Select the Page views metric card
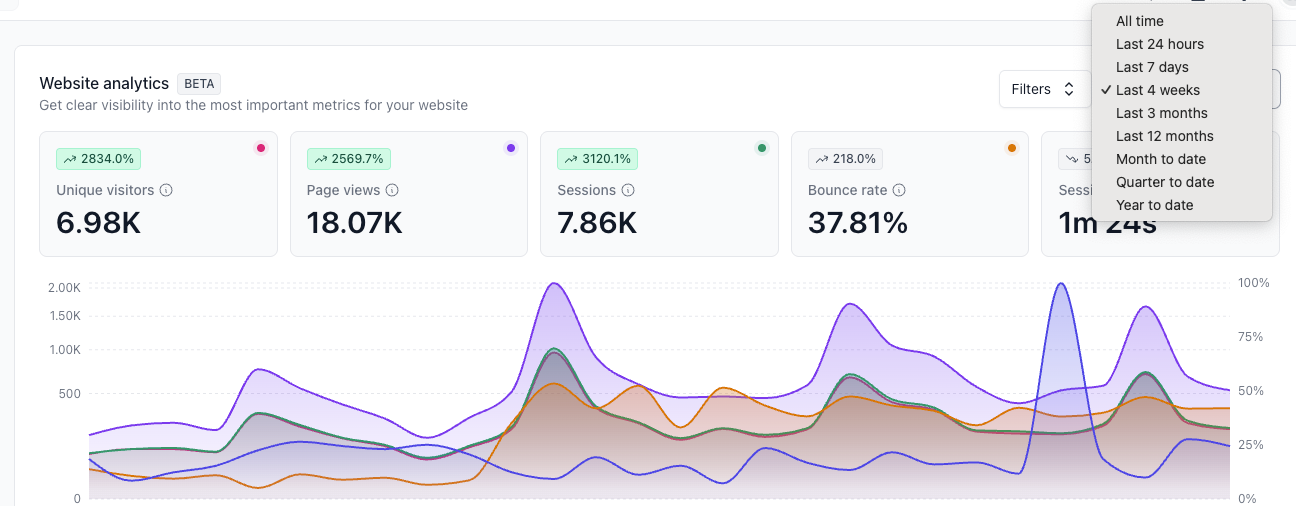Screen dimensions: 1296x506 click(408, 220)
